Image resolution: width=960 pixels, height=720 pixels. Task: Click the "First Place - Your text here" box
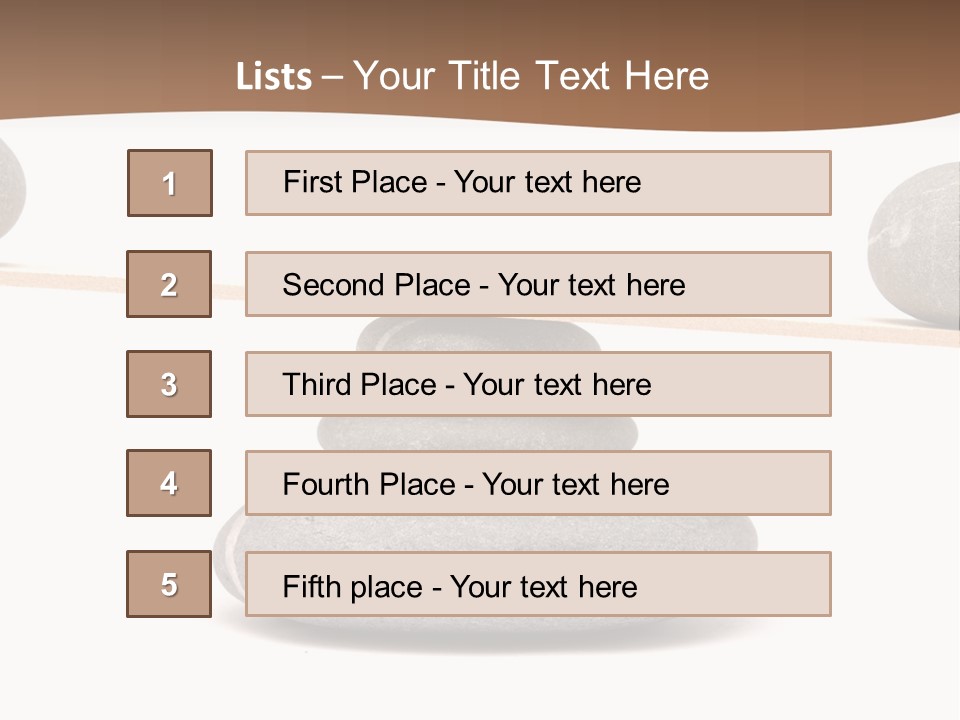point(538,183)
